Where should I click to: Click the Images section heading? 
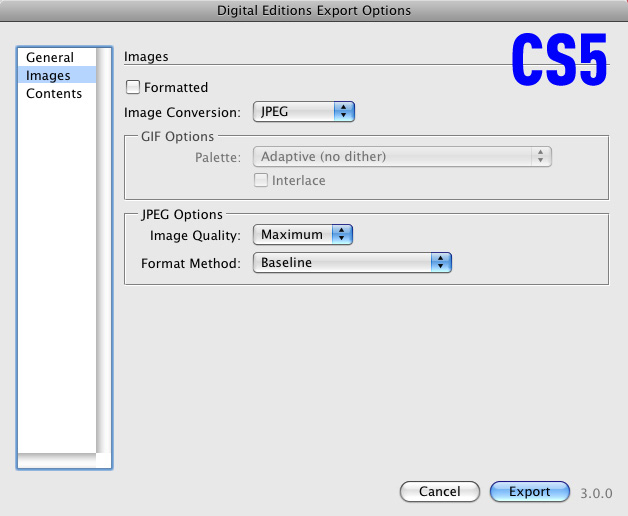(x=146, y=56)
